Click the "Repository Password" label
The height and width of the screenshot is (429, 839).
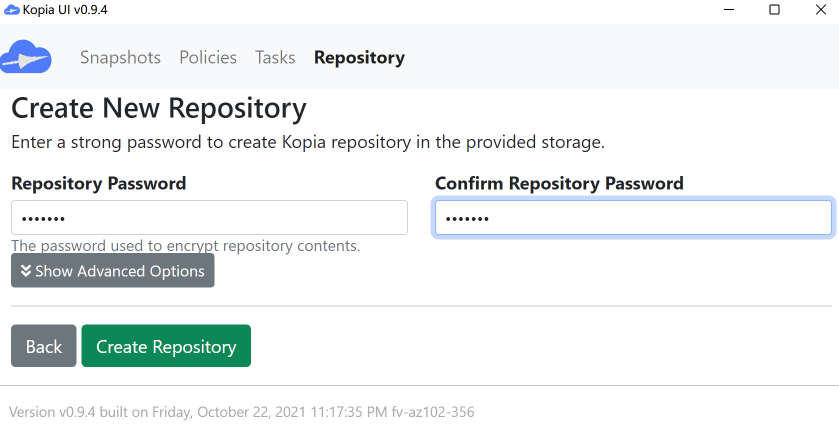pyautogui.click(x=98, y=183)
